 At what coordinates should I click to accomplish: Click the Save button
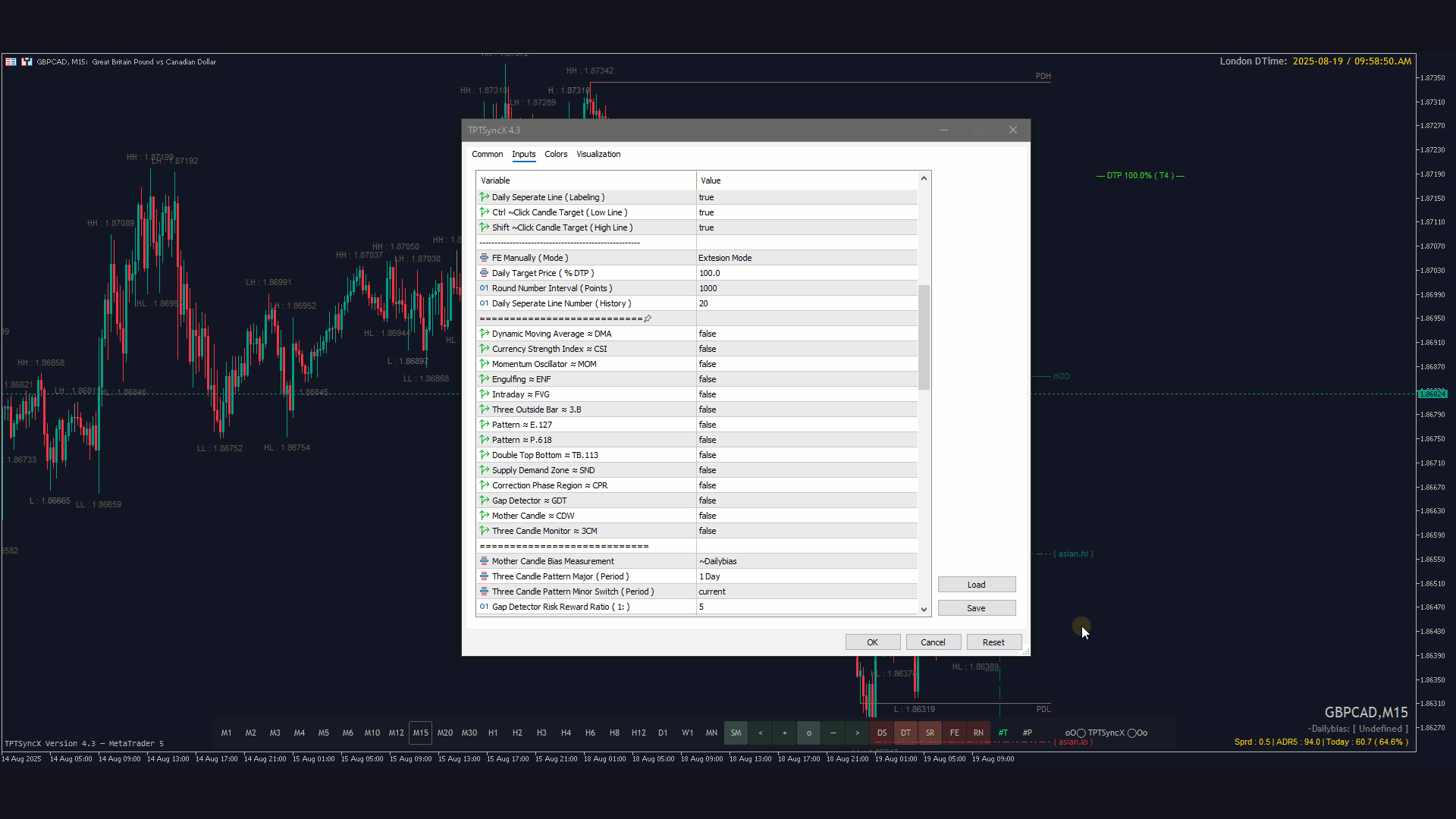977,608
